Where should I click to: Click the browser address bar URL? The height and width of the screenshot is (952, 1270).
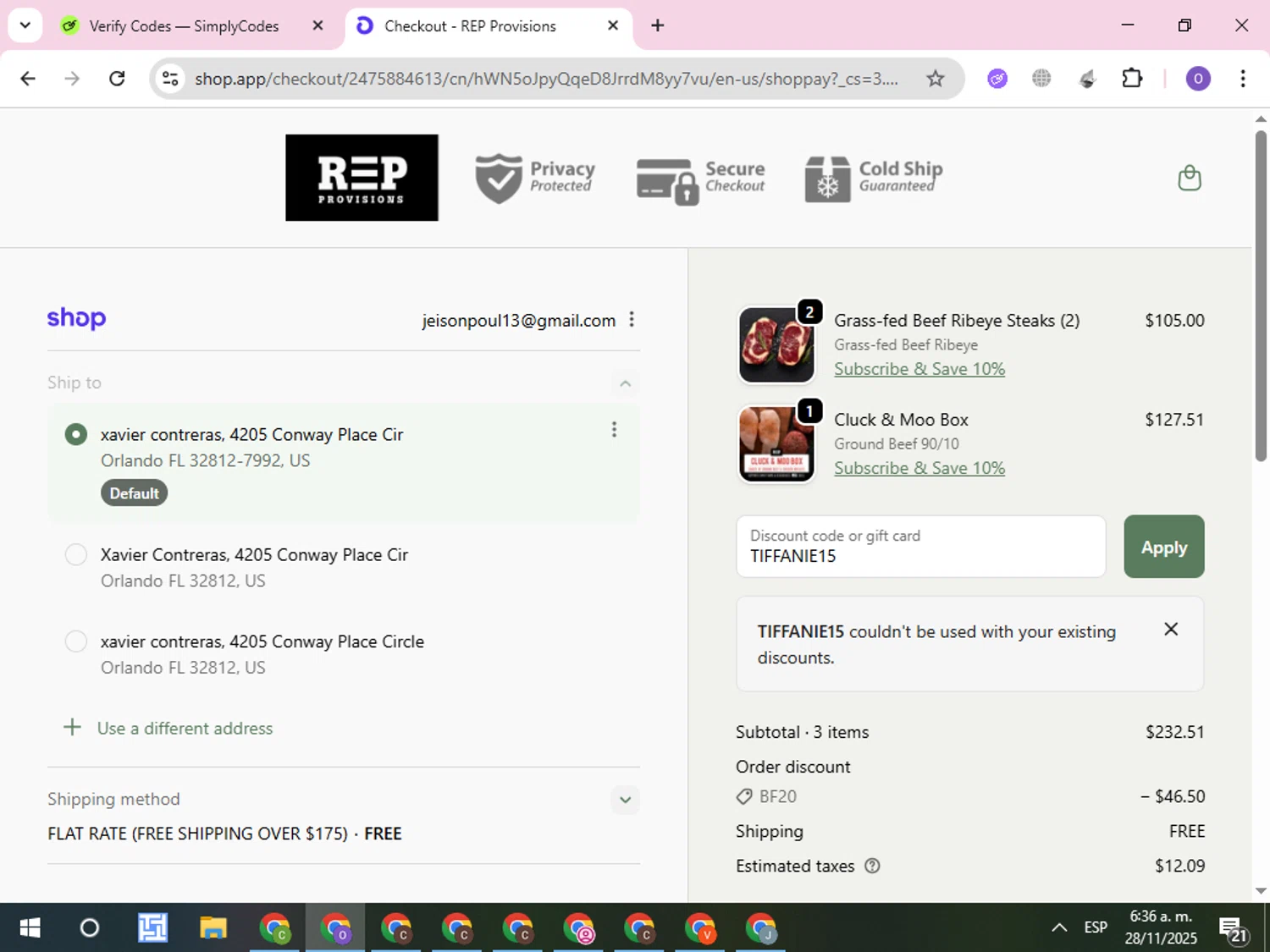[546, 79]
